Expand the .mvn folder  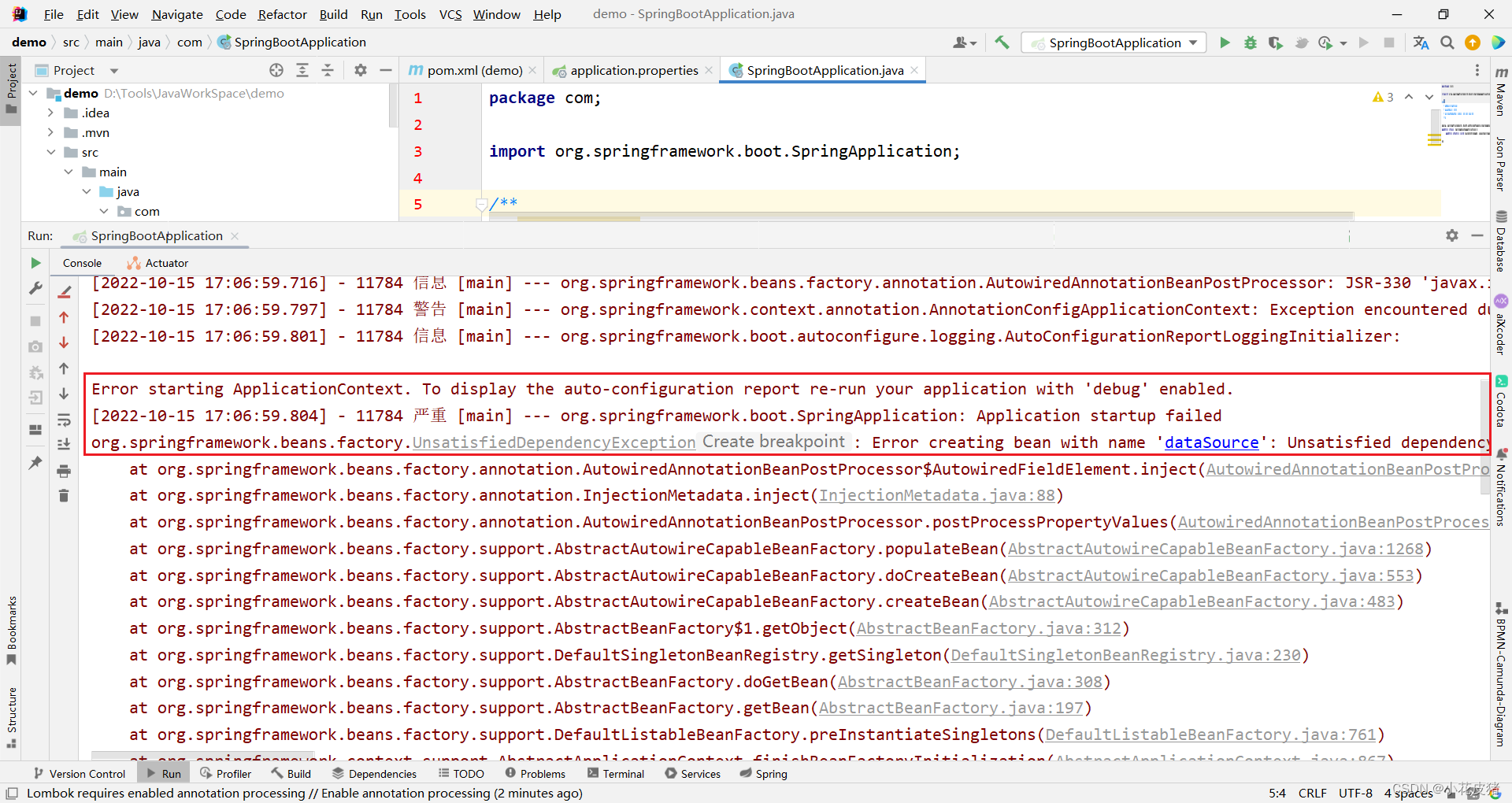[51, 132]
